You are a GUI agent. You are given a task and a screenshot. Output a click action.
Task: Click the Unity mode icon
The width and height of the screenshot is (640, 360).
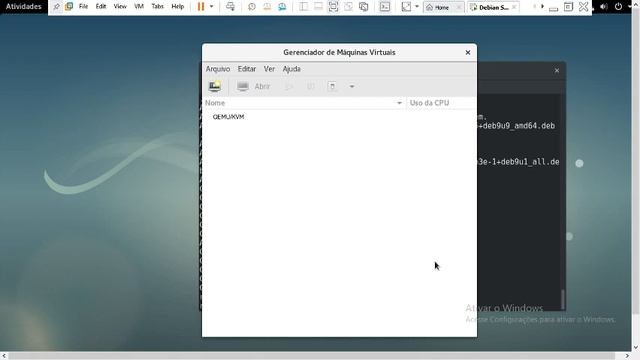pyautogui.click(x=348, y=7)
